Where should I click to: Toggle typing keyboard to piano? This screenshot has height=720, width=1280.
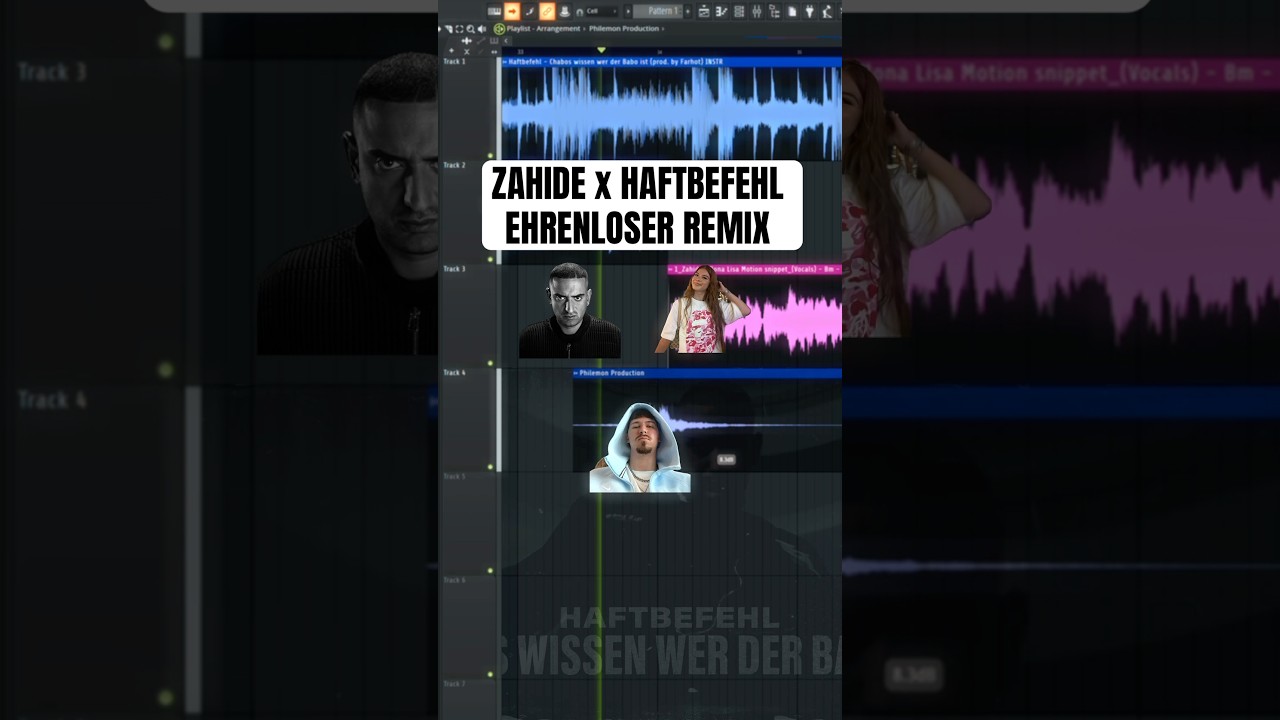(x=494, y=11)
